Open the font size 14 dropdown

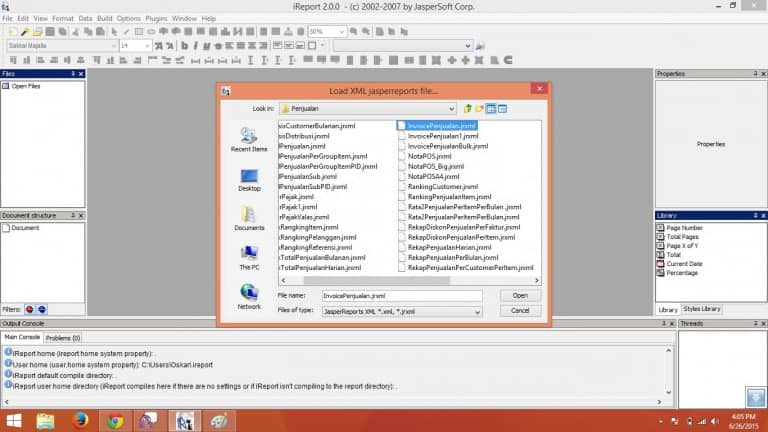pyautogui.click(x=147, y=46)
